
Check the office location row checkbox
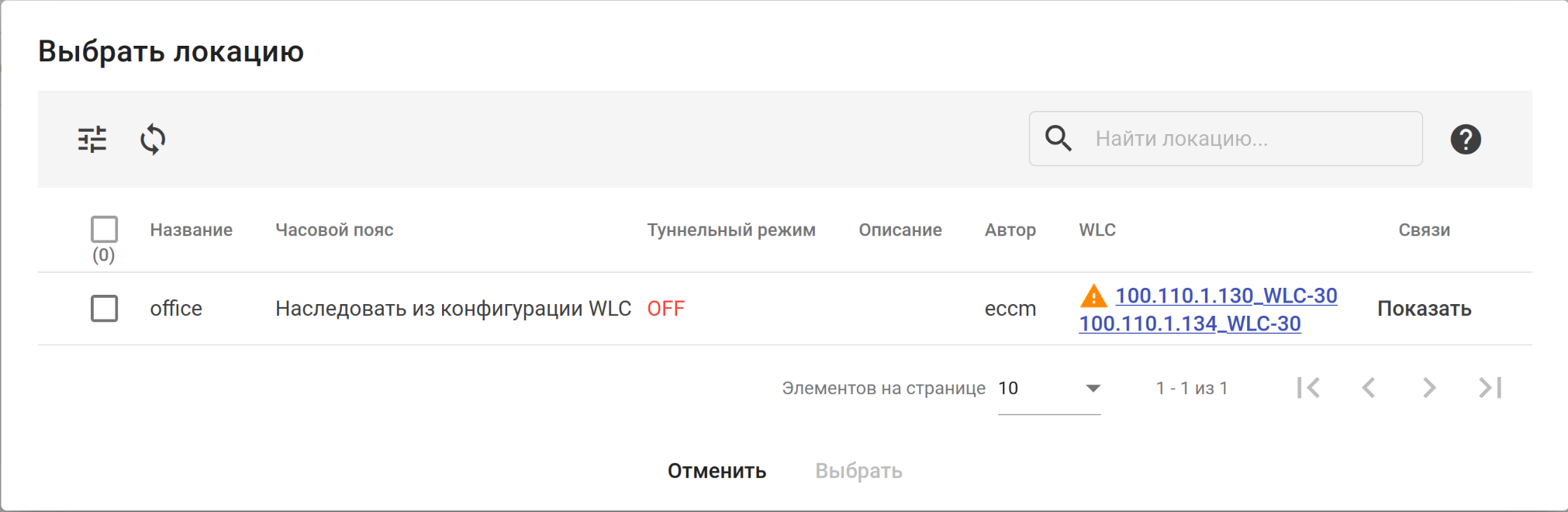105,309
